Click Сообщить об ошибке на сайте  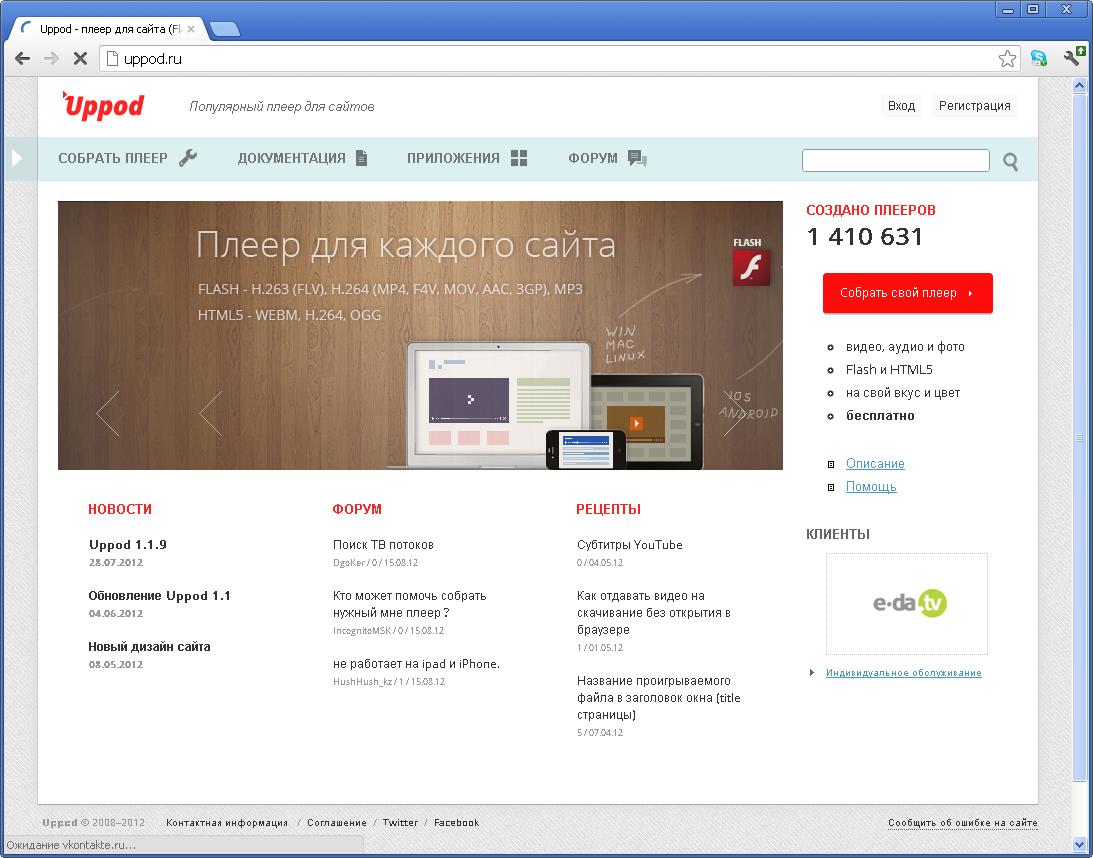click(963, 823)
